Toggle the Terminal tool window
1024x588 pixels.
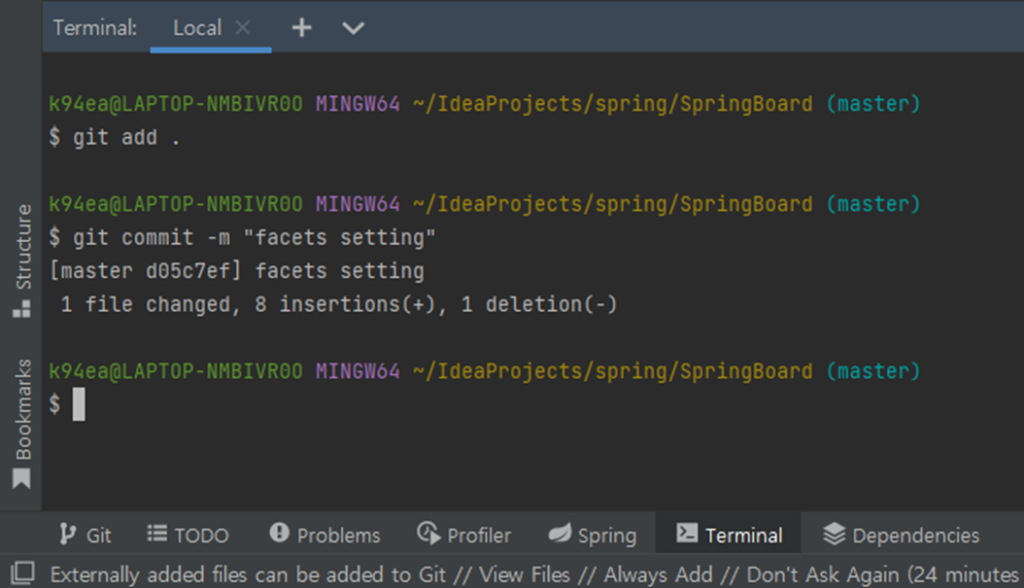pos(729,535)
